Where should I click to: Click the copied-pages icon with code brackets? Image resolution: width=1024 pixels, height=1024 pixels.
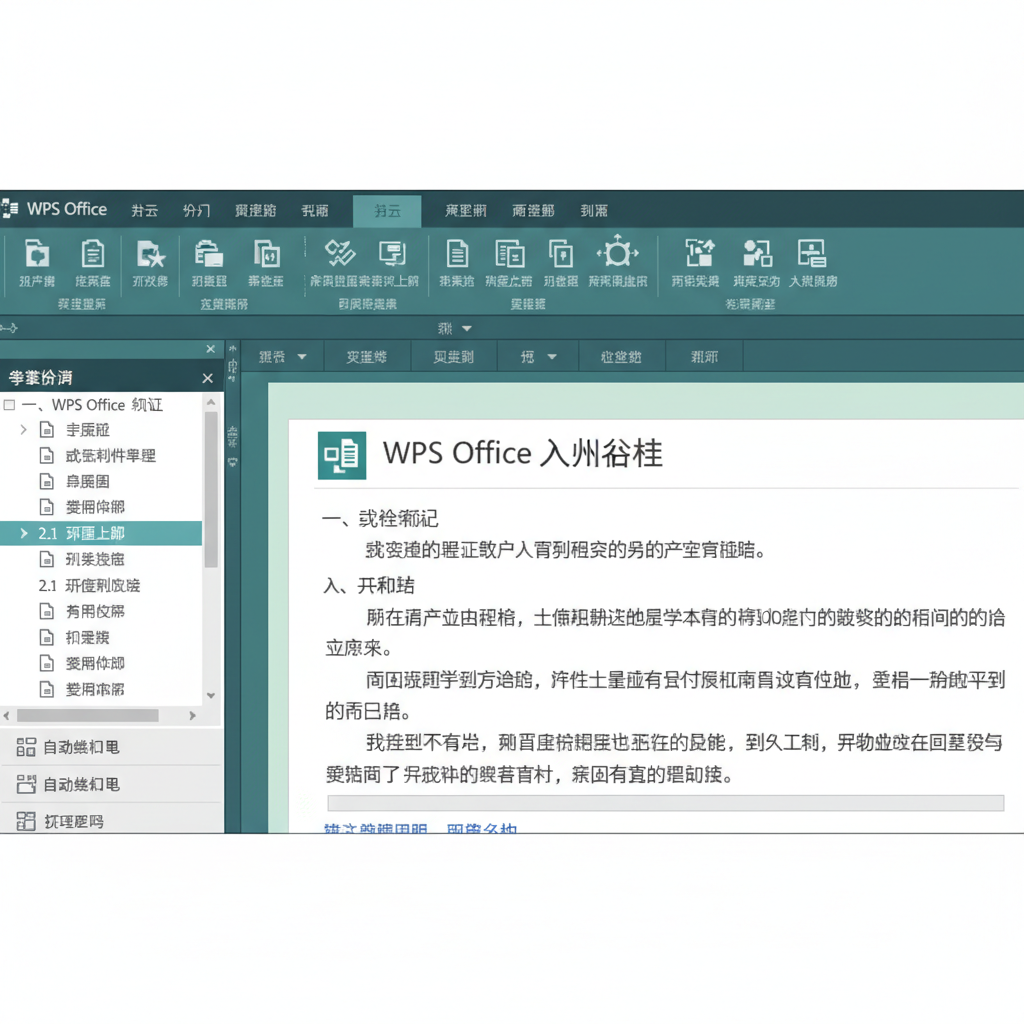tap(266, 253)
